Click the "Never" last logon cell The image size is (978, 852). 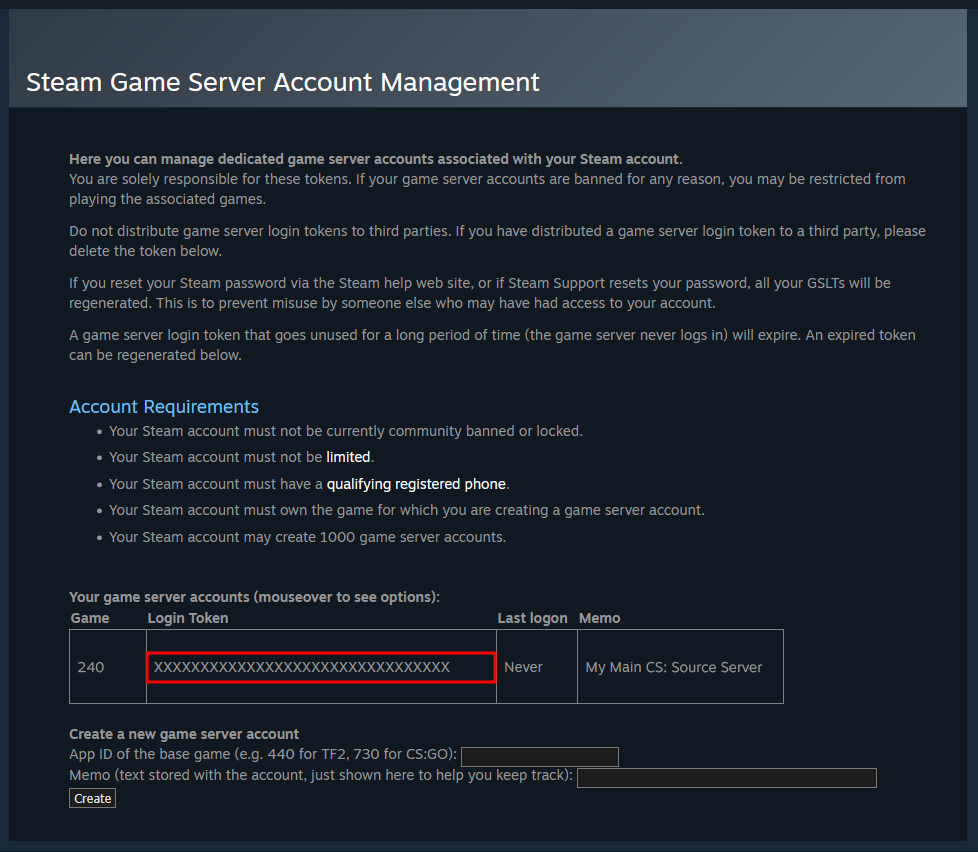pos(523,667)
